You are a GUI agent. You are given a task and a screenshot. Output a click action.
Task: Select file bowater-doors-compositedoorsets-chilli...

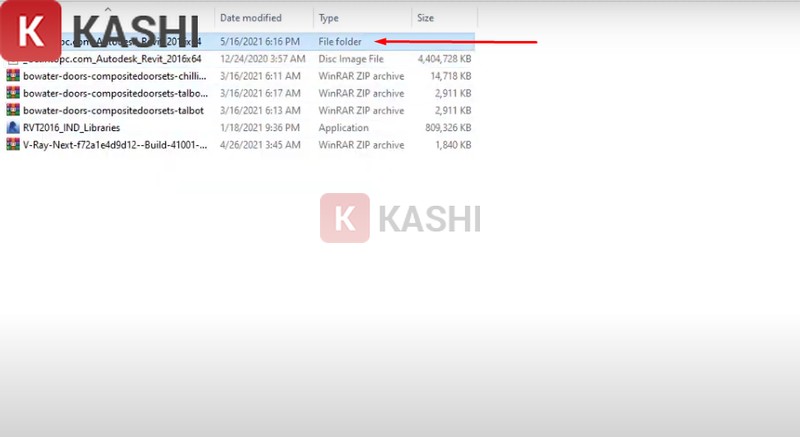pos(115,76)
